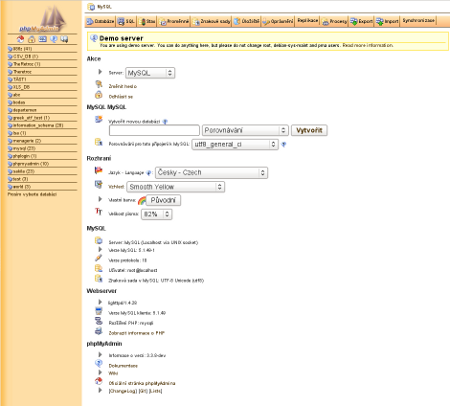This screenshot has height=406, width=450.
Task: Open the Server MySQL dropdown
Action: coord(150,73)
